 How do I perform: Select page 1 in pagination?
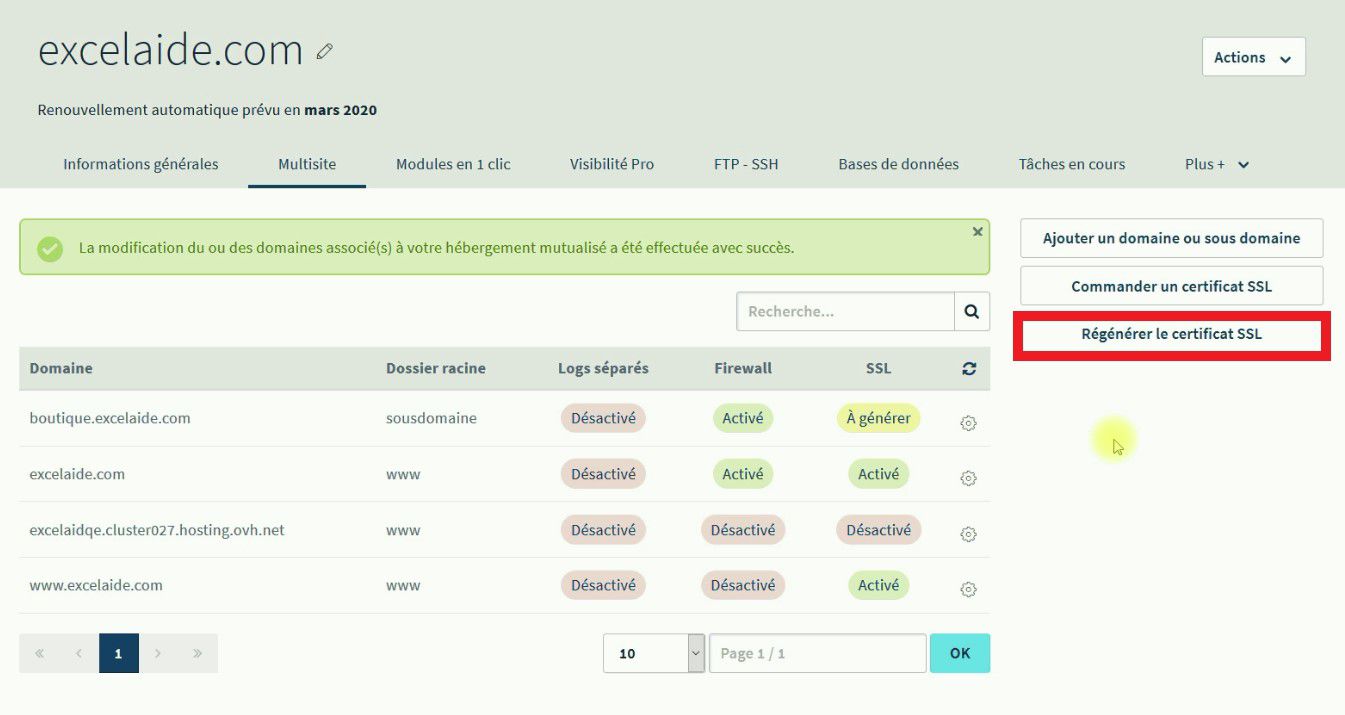coord(119,653)
